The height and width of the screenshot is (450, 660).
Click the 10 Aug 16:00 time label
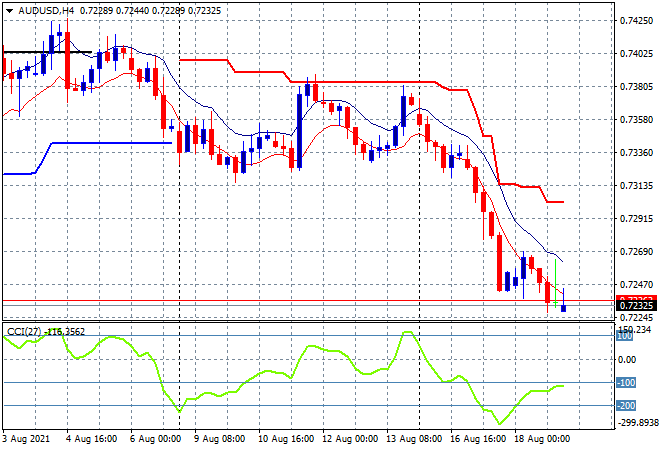click(288, 438)
